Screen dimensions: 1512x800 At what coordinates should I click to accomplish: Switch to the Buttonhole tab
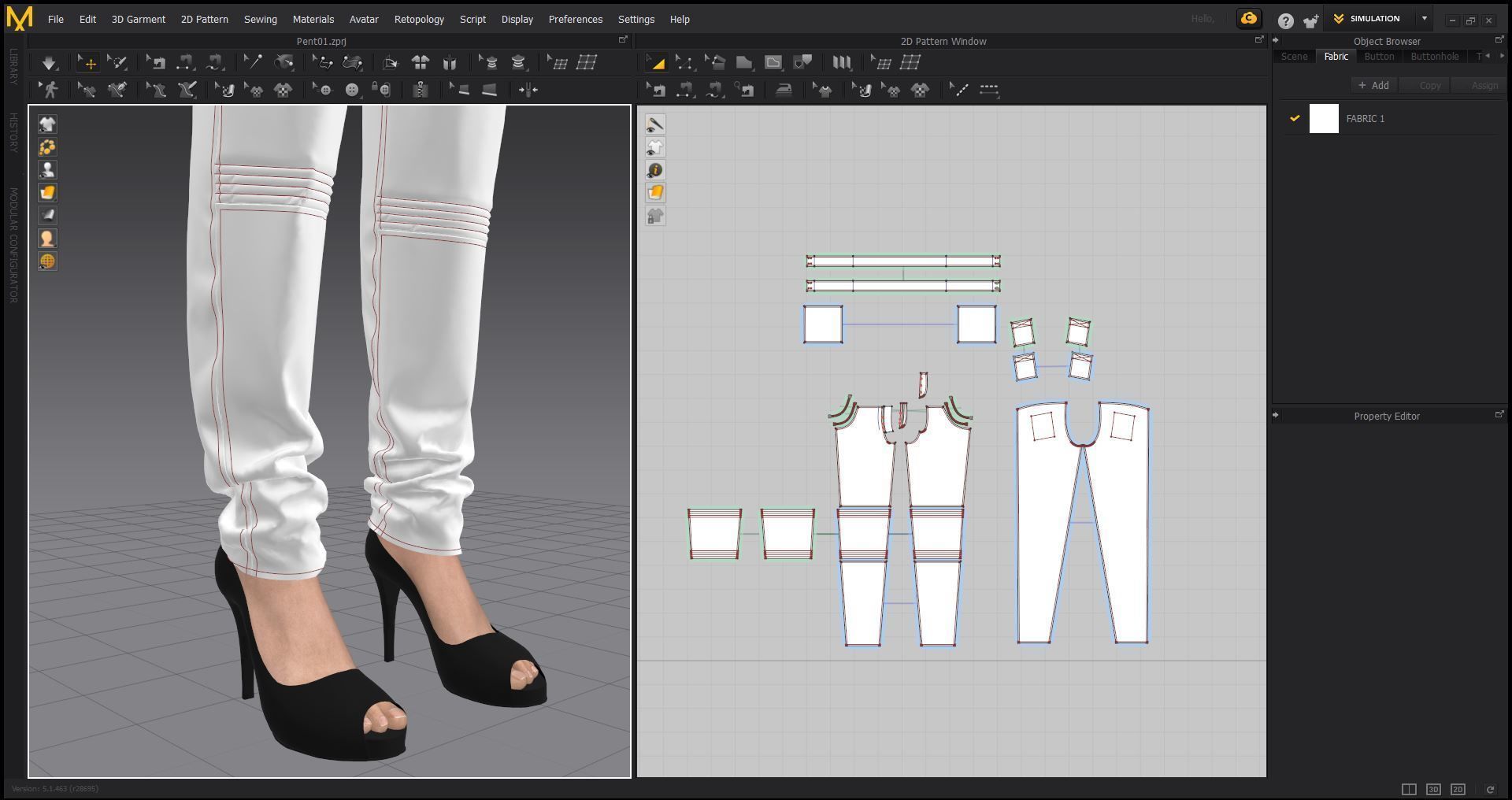point(1434,57)
